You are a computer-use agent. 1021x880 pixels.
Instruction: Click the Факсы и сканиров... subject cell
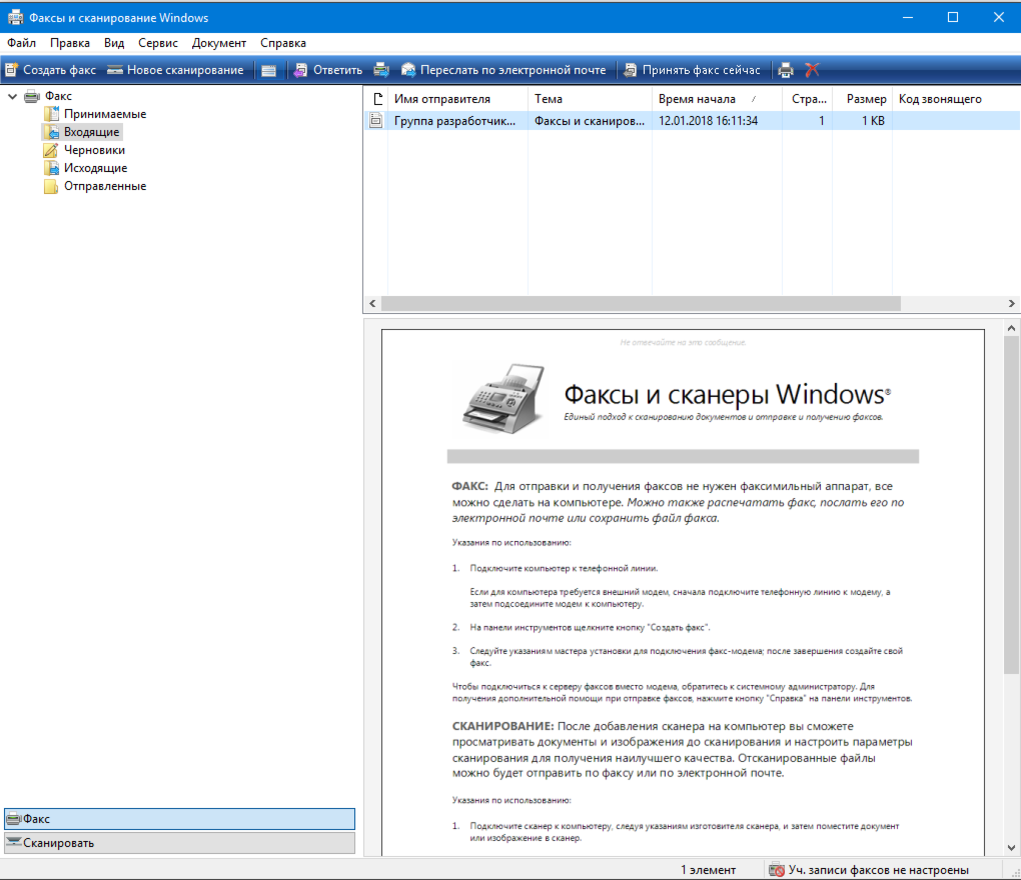pyautogui.click(x=589, y=121)
